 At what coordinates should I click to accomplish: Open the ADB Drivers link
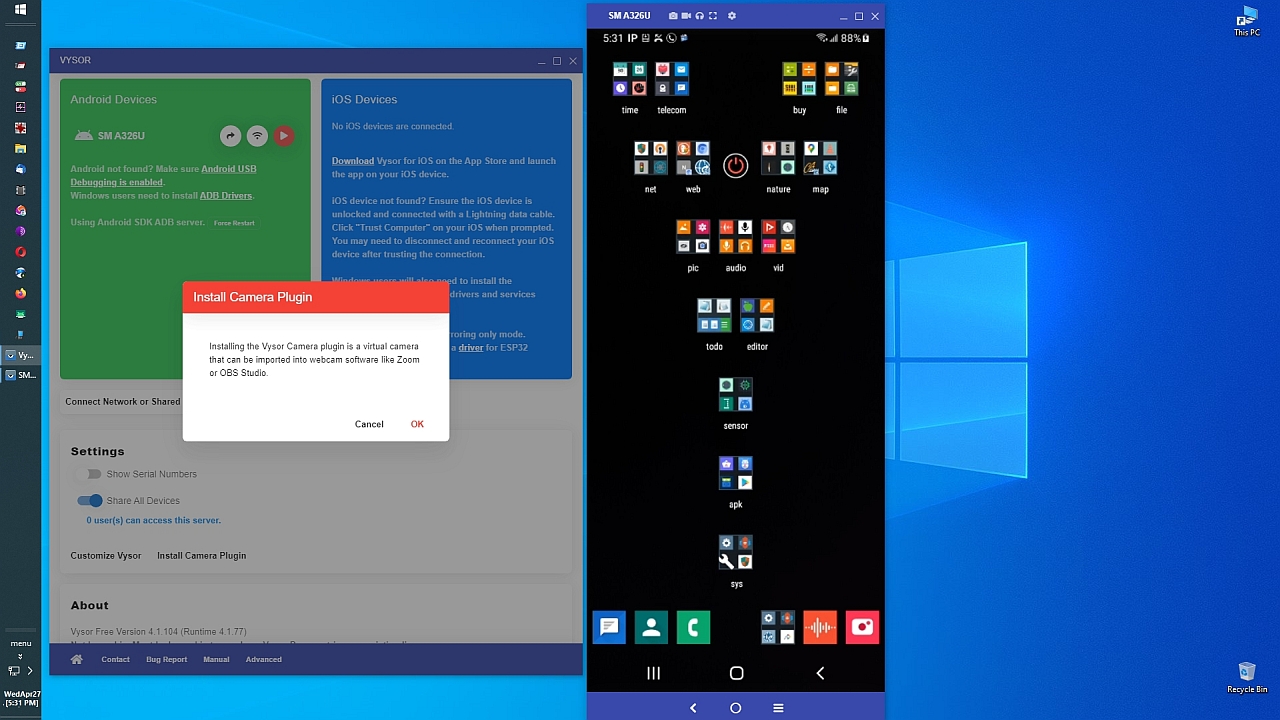tap(226, 196)
